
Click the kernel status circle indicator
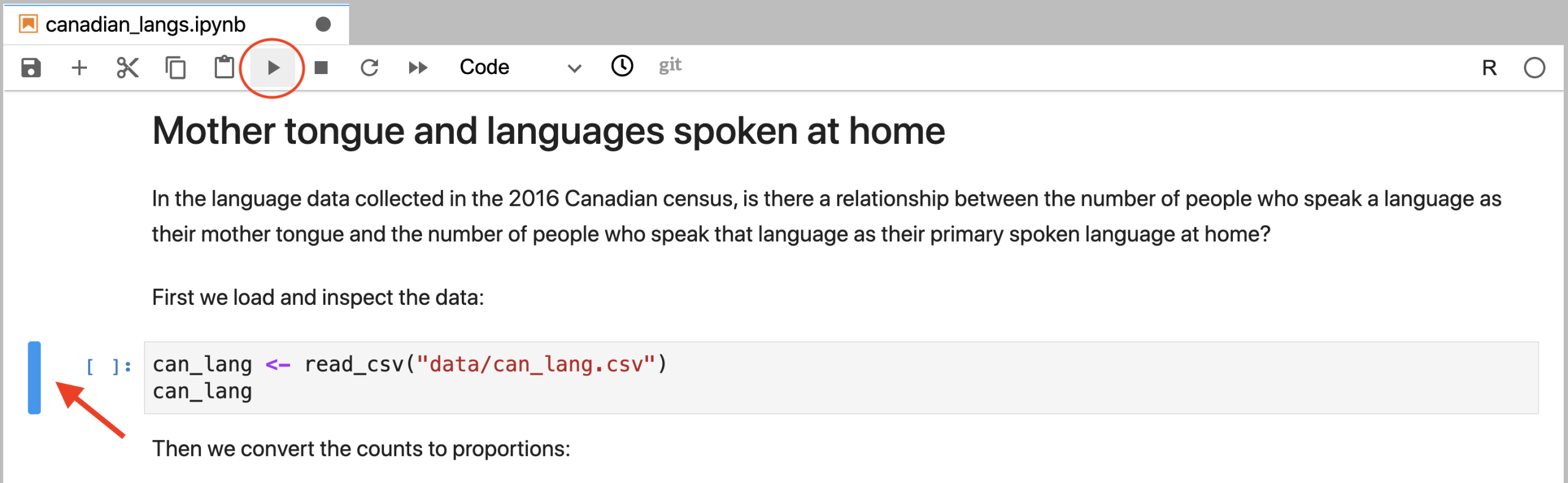1534,68
